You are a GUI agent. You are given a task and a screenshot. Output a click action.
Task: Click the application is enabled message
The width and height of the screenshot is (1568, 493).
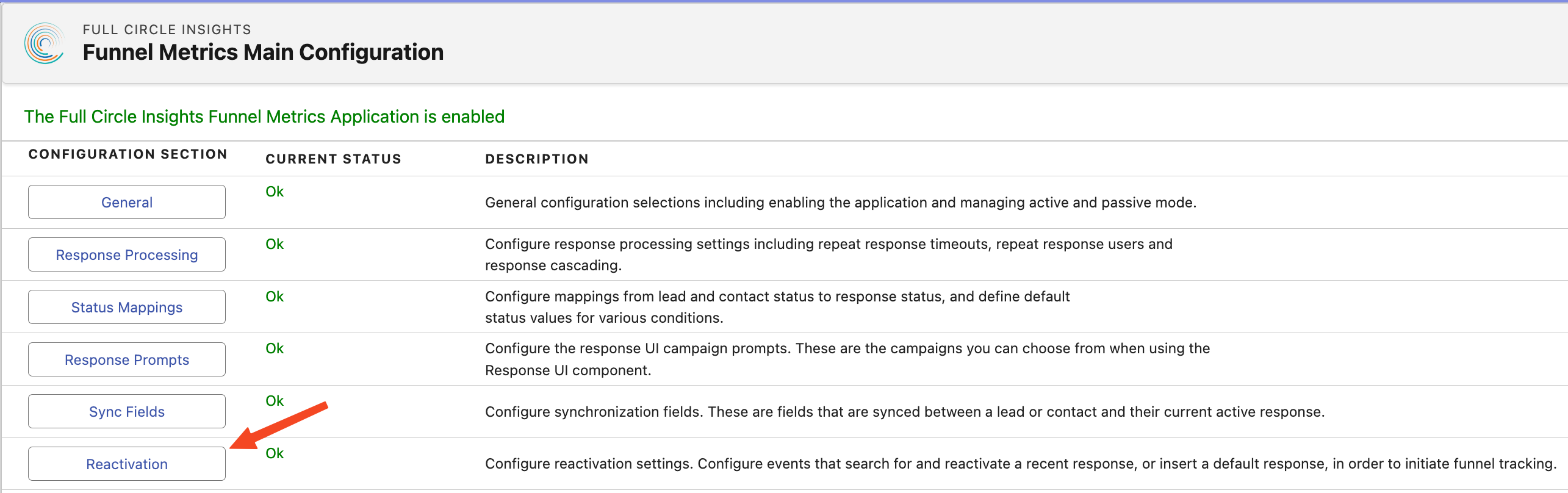tap(264, 117)
